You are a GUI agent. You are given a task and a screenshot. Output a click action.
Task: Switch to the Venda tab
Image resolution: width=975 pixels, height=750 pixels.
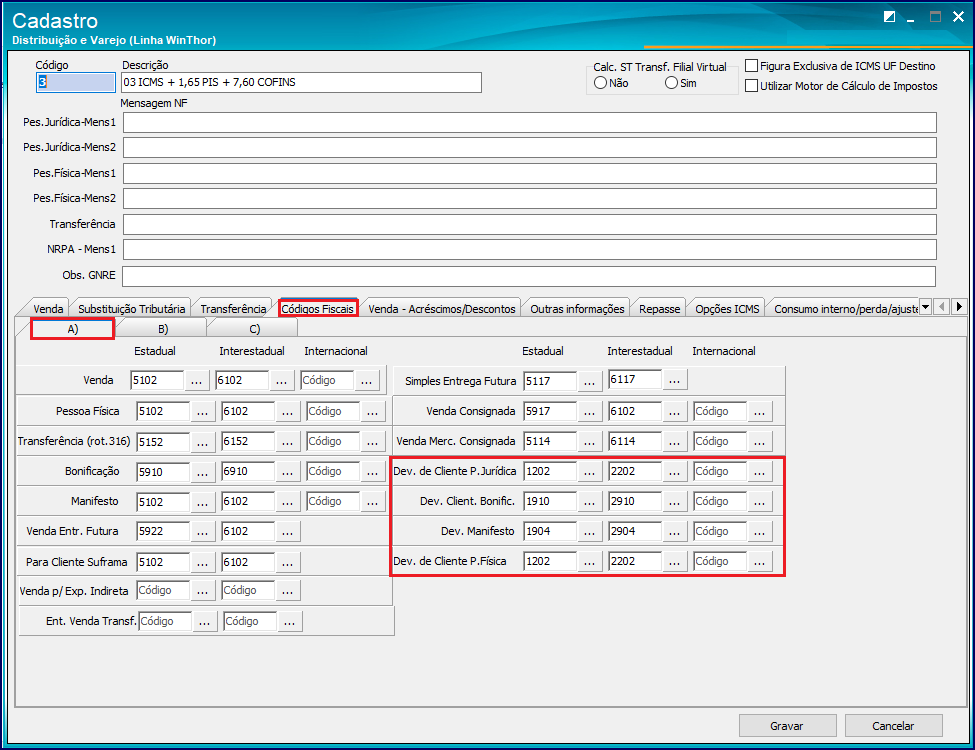48,308
